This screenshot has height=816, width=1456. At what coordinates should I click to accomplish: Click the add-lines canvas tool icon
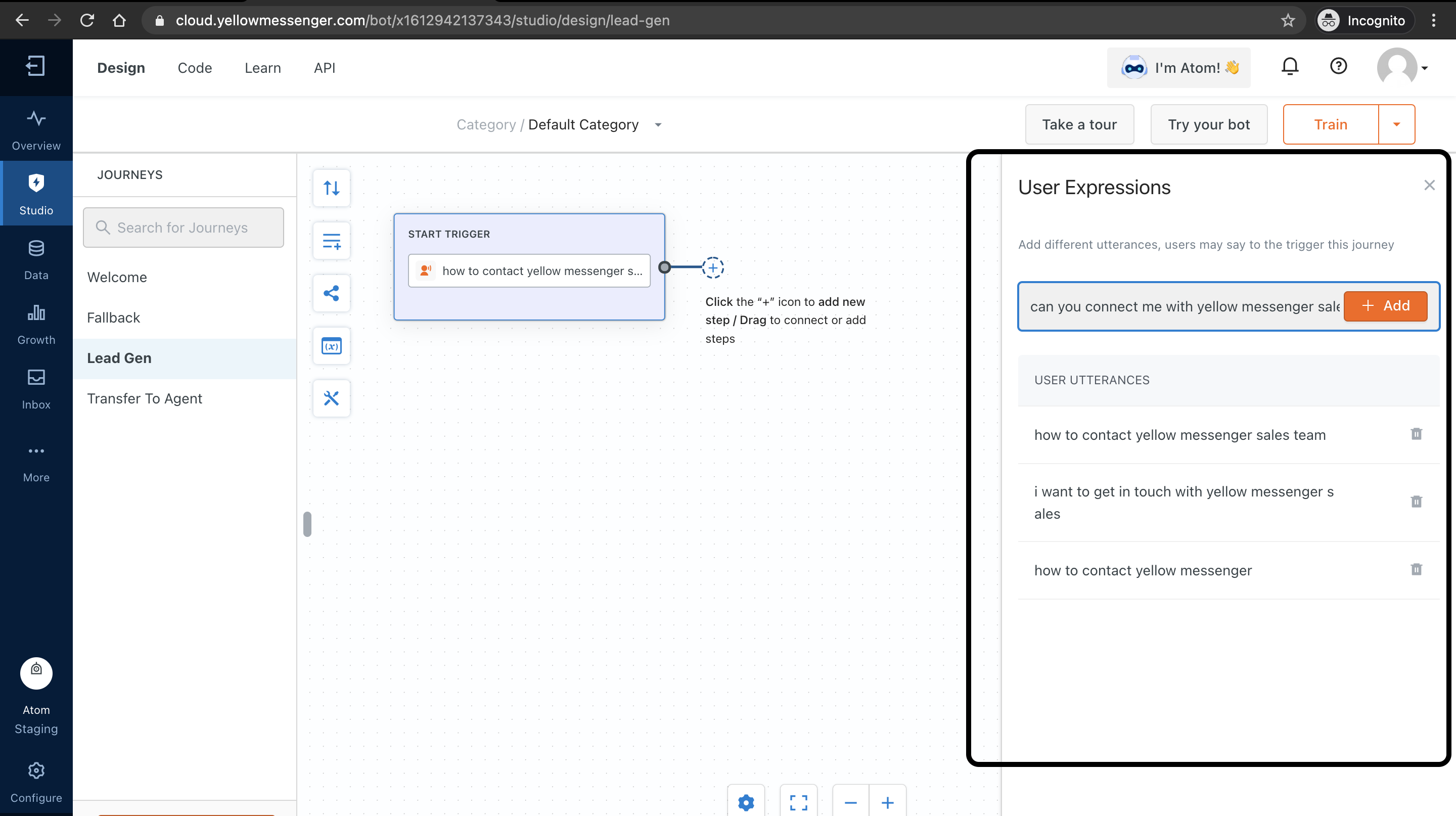[331, 241]
